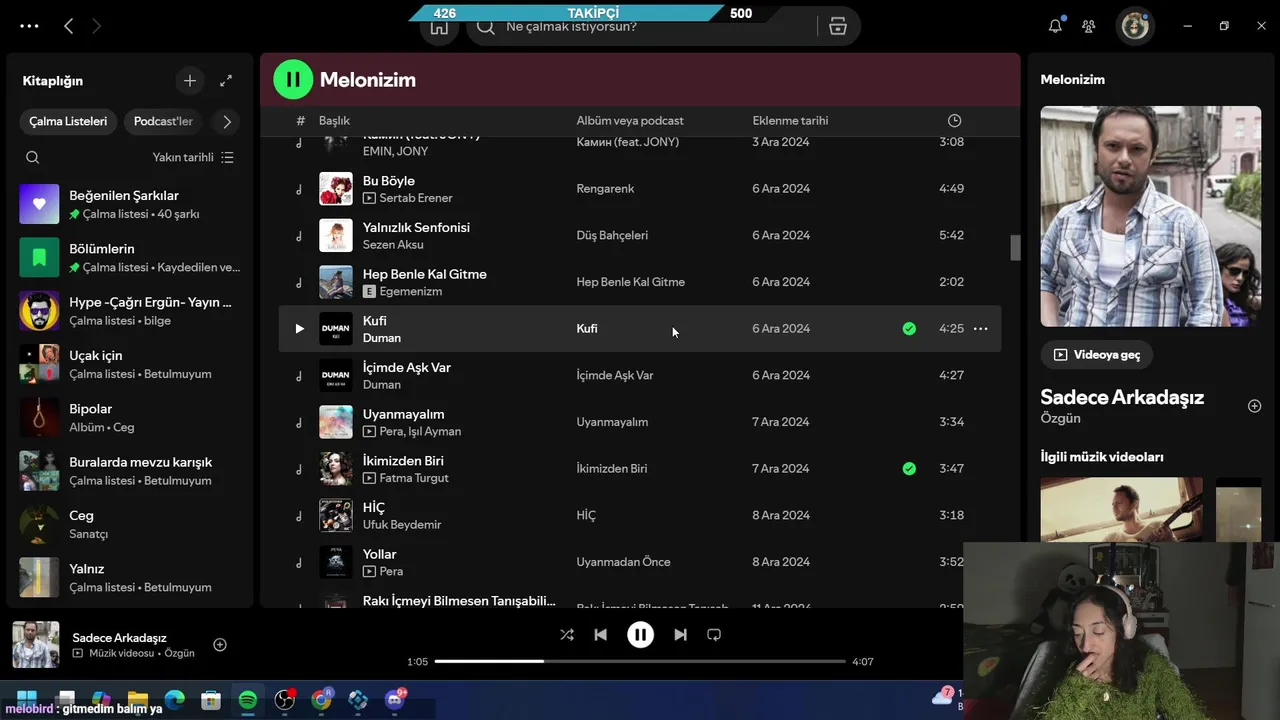Open Windows Start menu
The height and width of the screenshot is (720, 1280).
tap(27, 698)
